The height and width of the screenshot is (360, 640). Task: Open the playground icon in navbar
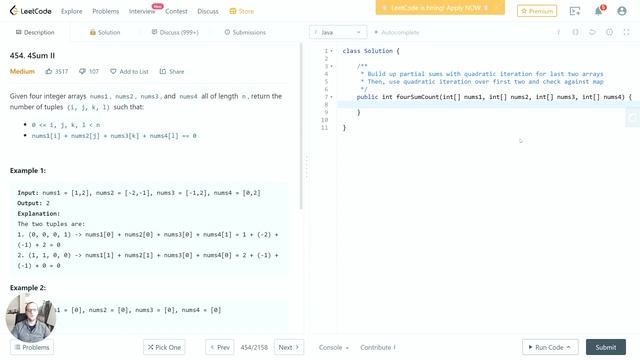click(575, 11)
